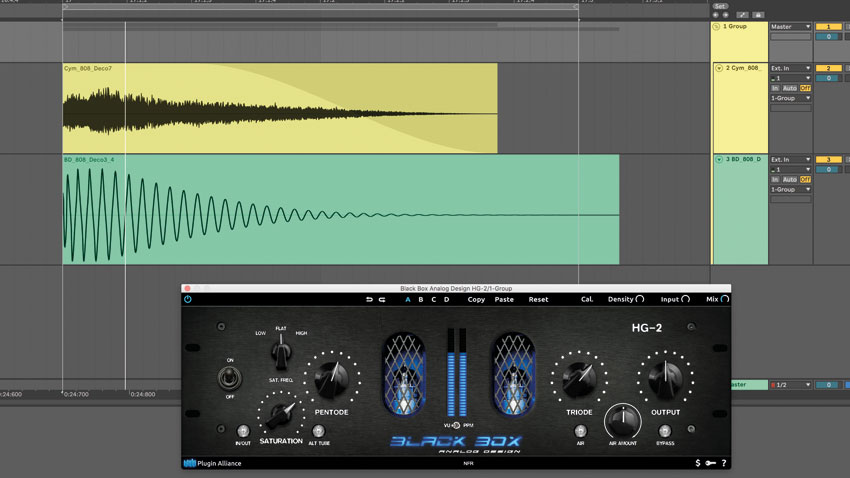Click the Air Amount knob
The width and height of the screenshot is (850, 478).
[623, 421]
